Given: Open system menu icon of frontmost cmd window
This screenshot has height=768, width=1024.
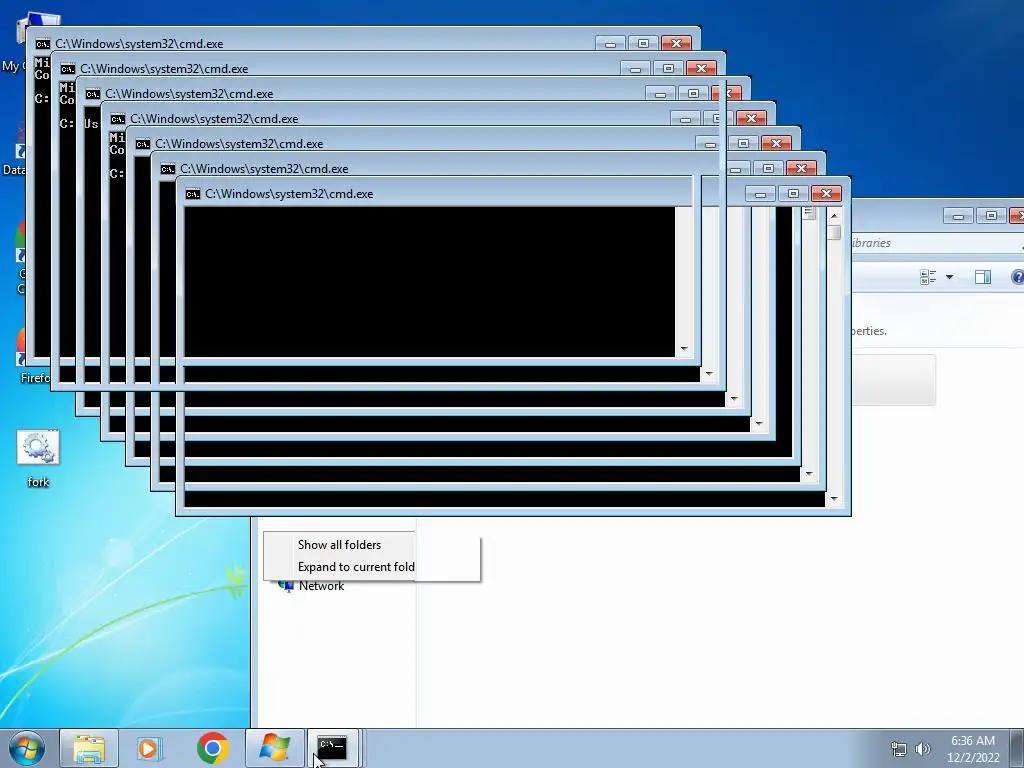Looking at the screenshot, I should [x=192, y=194].
